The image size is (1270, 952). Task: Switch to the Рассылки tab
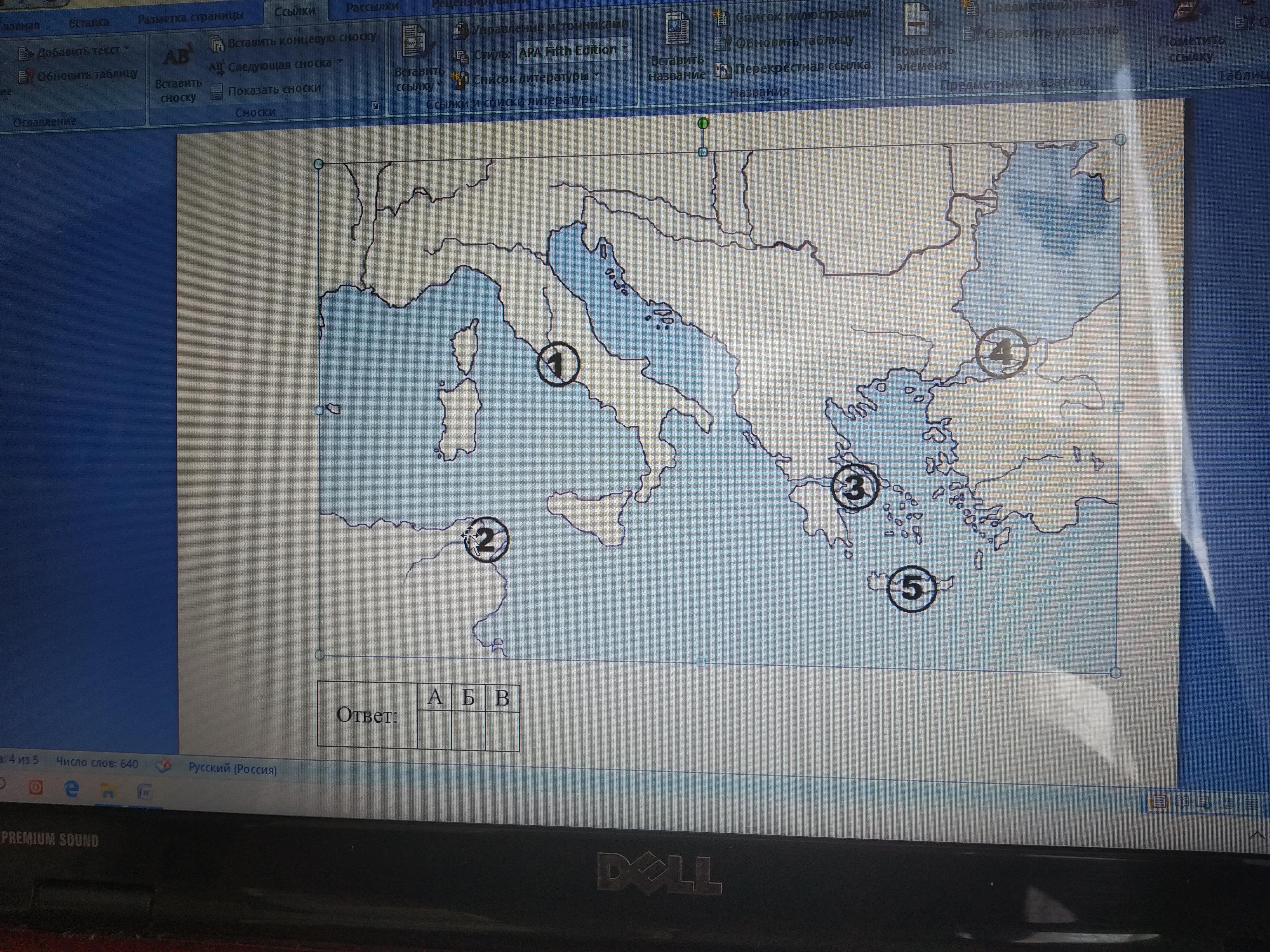point(372,7)
